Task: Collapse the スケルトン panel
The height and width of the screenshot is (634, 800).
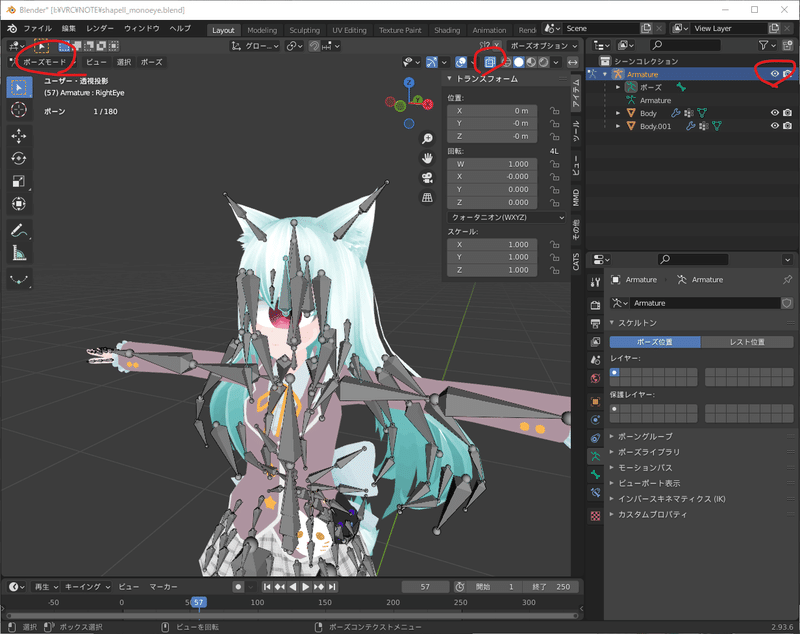Action: pyautogui.click(x=637, y=323)
